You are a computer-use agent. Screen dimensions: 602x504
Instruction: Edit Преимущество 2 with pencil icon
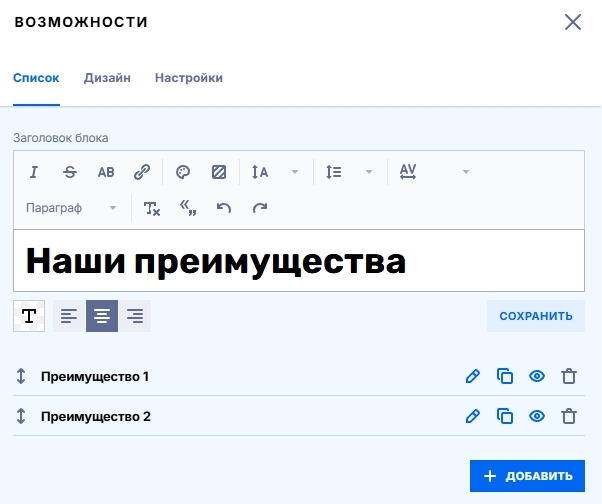click(x=473, y=416)
